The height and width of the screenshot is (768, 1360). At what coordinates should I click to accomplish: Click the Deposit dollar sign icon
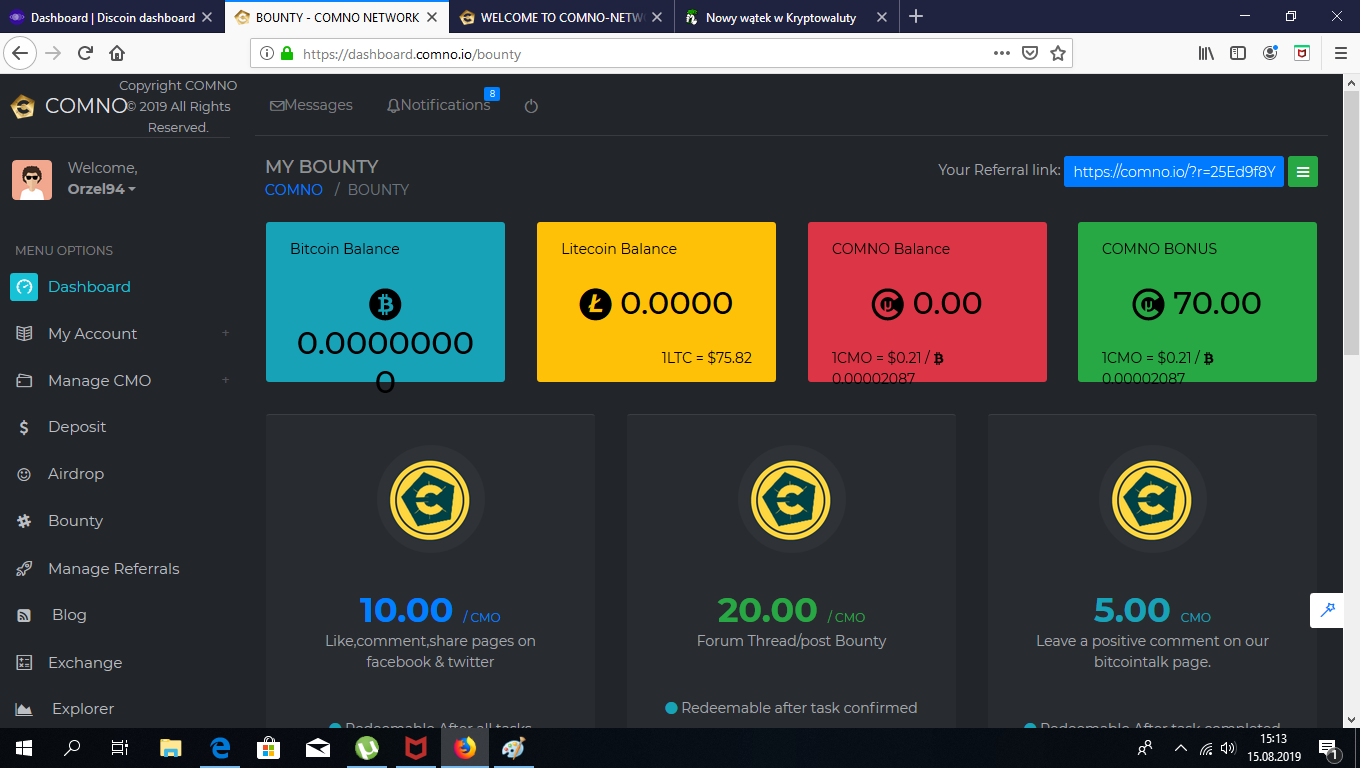click(x=24, y=427)
